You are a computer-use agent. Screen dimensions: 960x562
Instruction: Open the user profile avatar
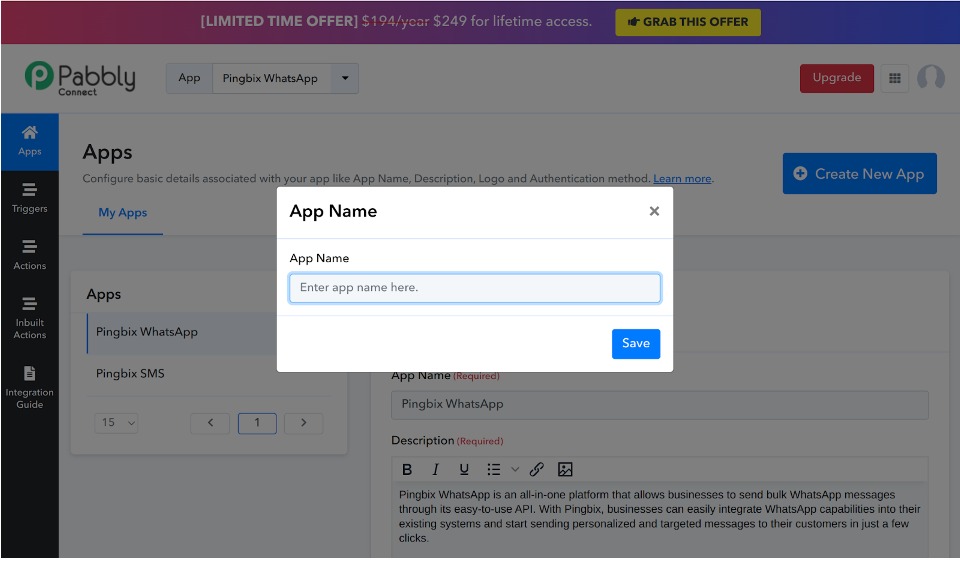[931, 78]
